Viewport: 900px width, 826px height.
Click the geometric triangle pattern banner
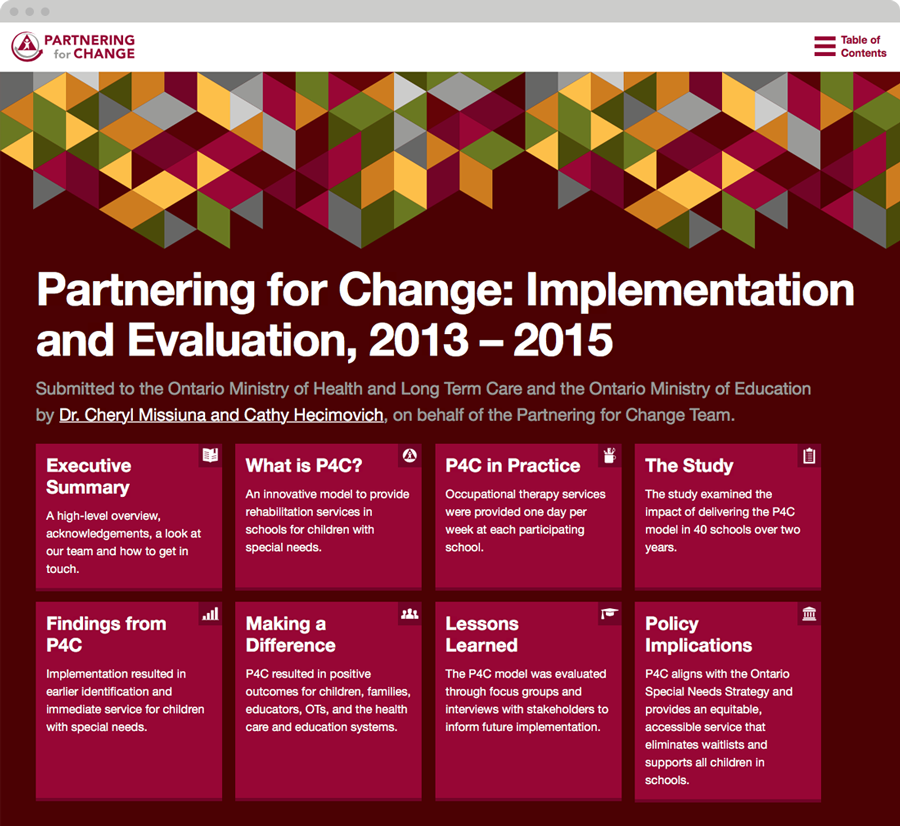coord(450,160)
